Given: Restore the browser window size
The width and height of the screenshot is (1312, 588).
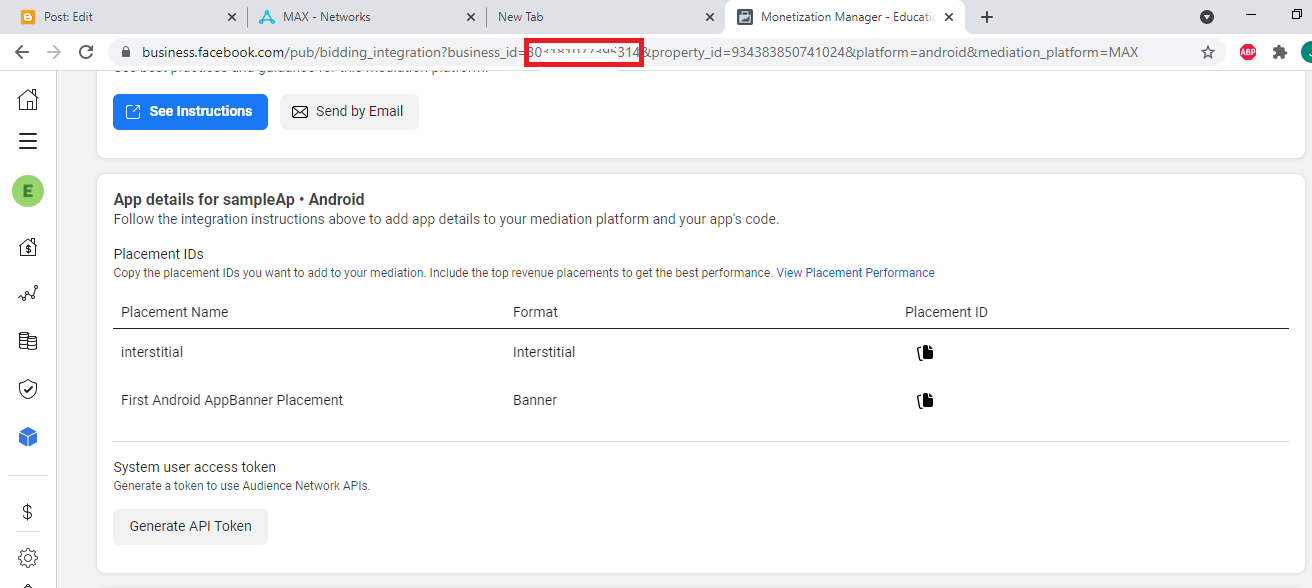Looking at the screenshot, I should pos(1297,15).
